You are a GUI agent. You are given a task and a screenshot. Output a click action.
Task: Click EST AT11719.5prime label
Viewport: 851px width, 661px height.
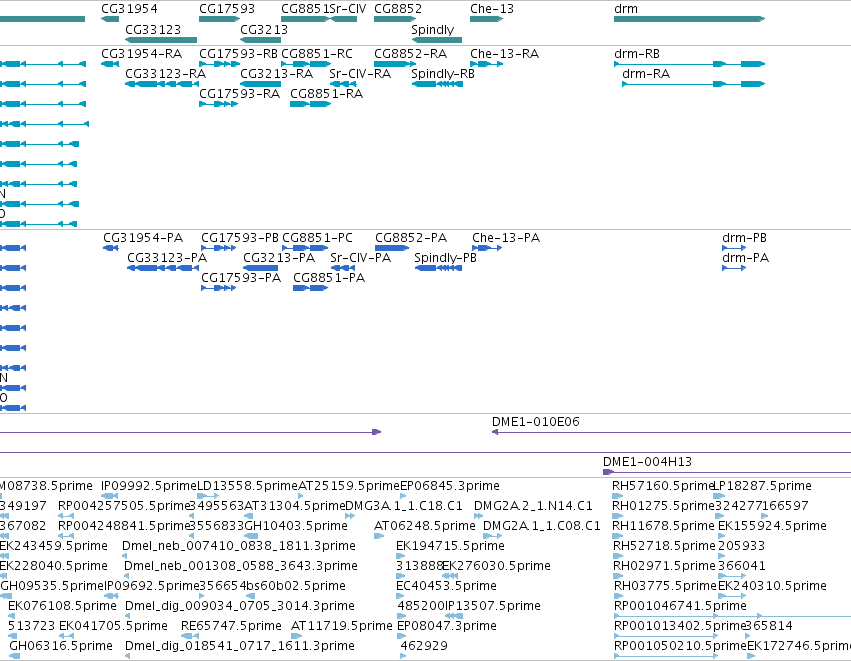[x=342, y=626]
